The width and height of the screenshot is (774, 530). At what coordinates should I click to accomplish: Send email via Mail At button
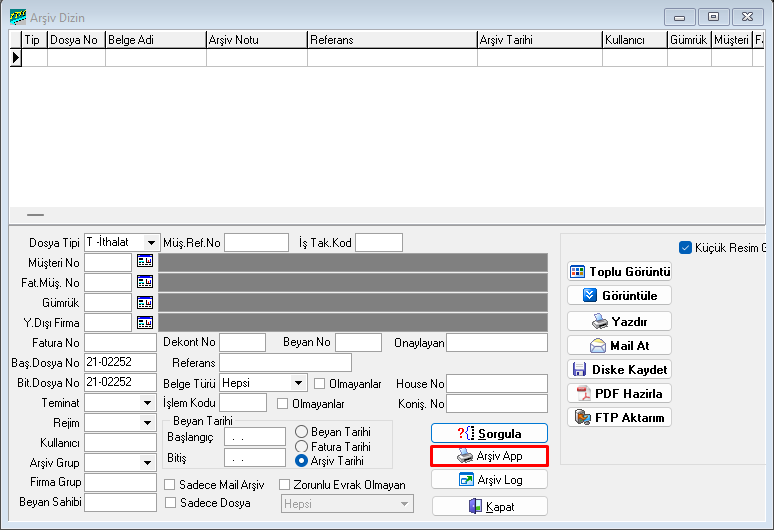pos(619,345)
